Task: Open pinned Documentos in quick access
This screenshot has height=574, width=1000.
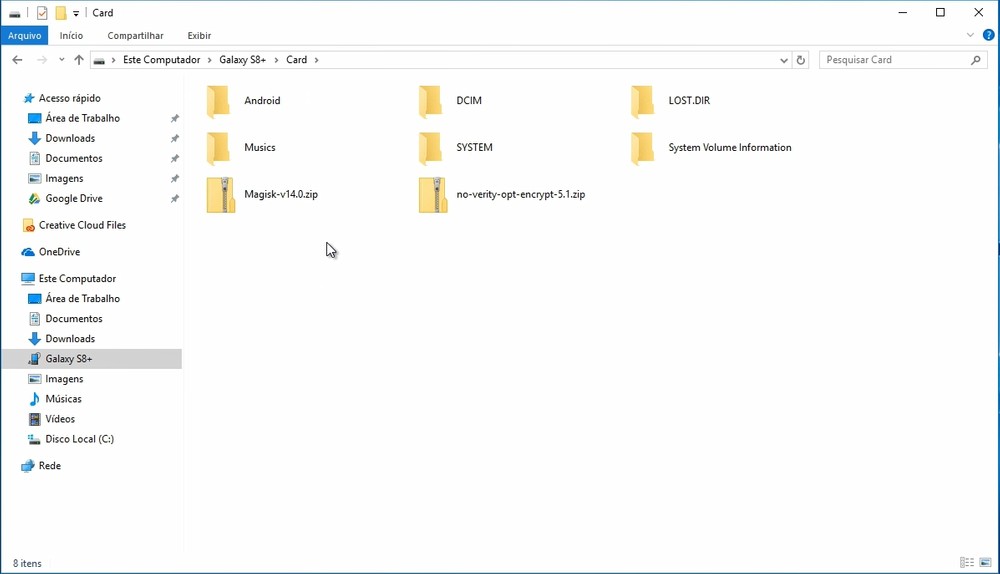Action: point(65,158)
